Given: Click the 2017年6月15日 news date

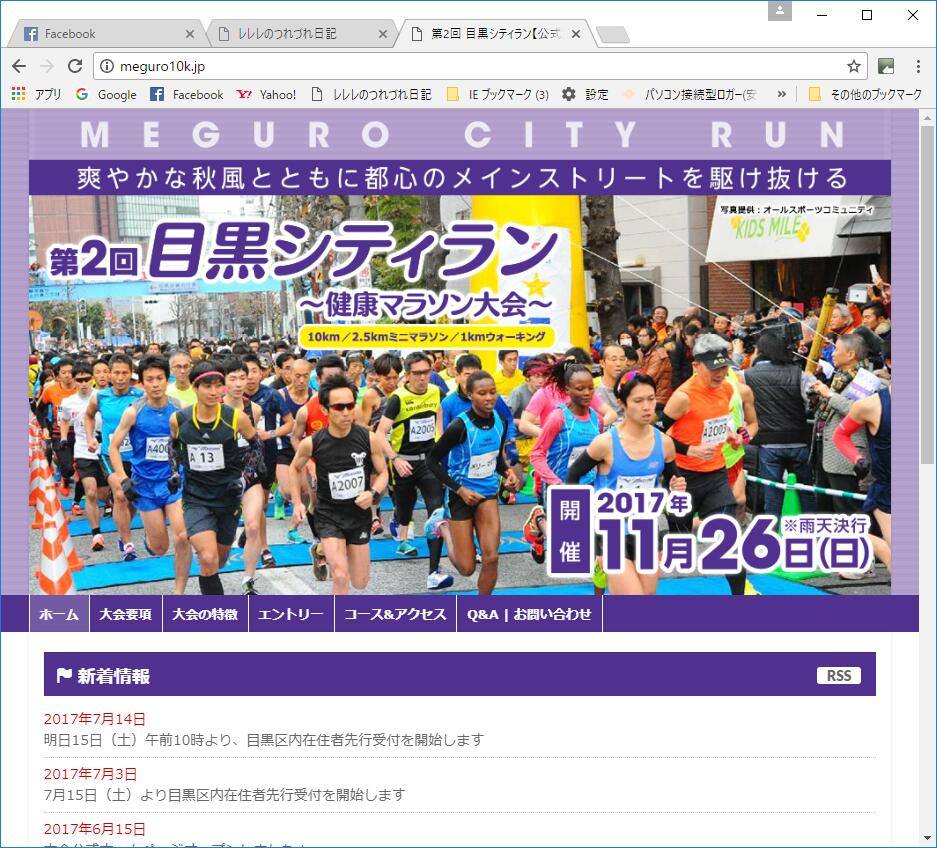Looking at the screenshot, I should tap(94, 829).
